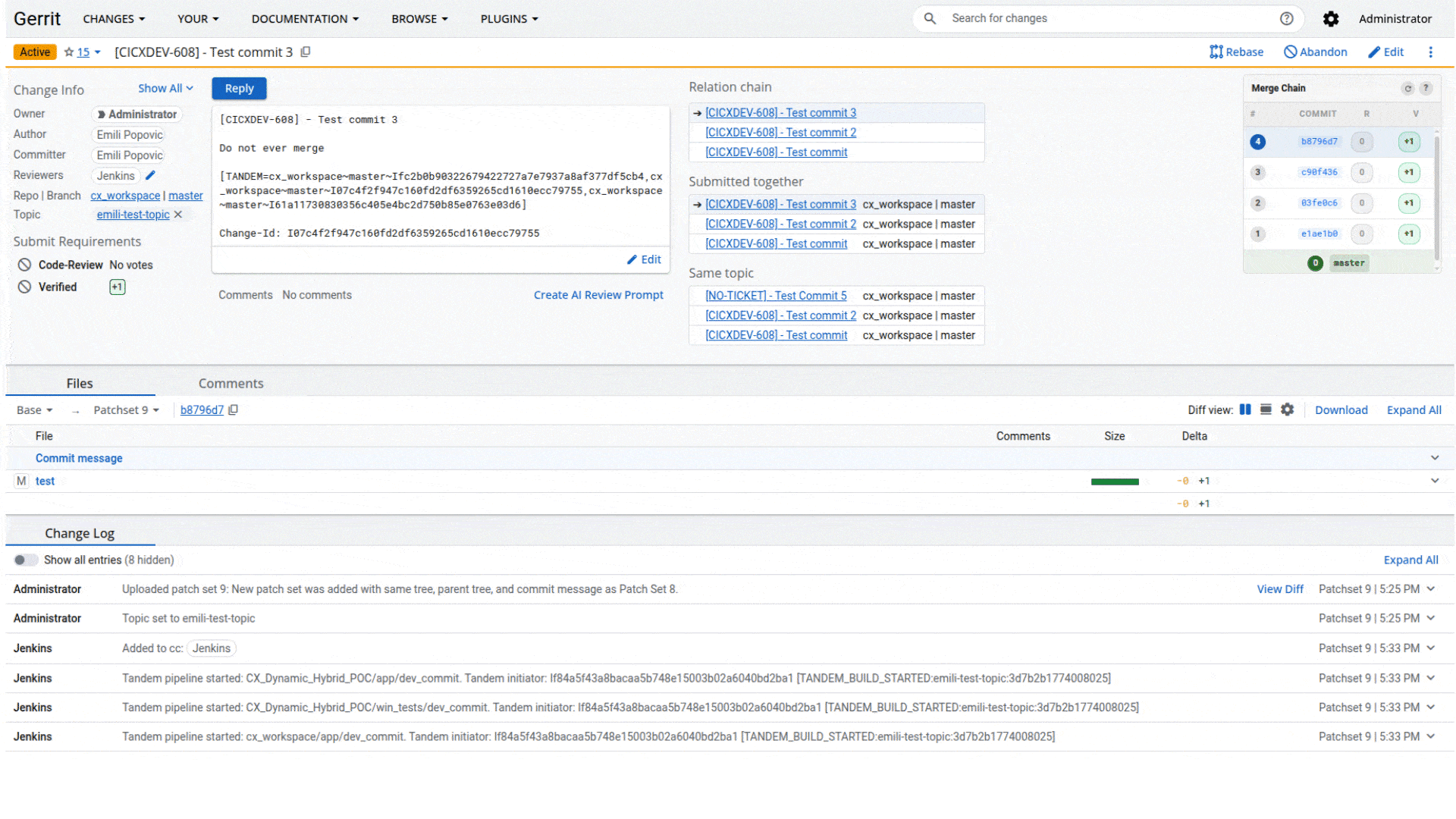Image resolution: width=1456 pixels, height=819 pixels.
Task: Click the search magnifier icon
Action: tap(930, 18)
